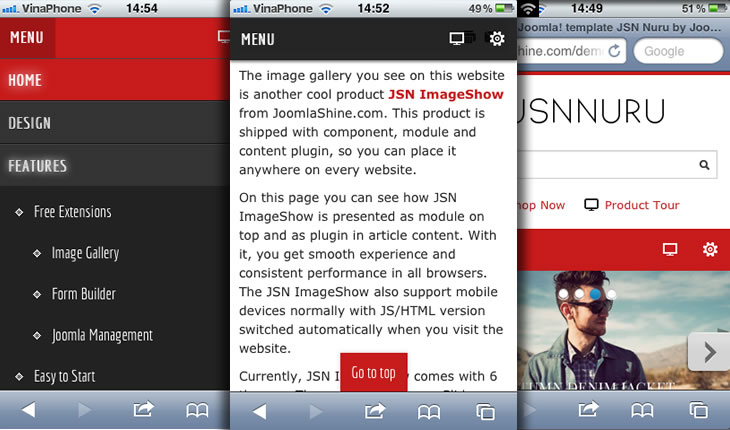Open the Shop Now link
The width and height of the screenshot is (730, 430).
[x=541, y=205]
